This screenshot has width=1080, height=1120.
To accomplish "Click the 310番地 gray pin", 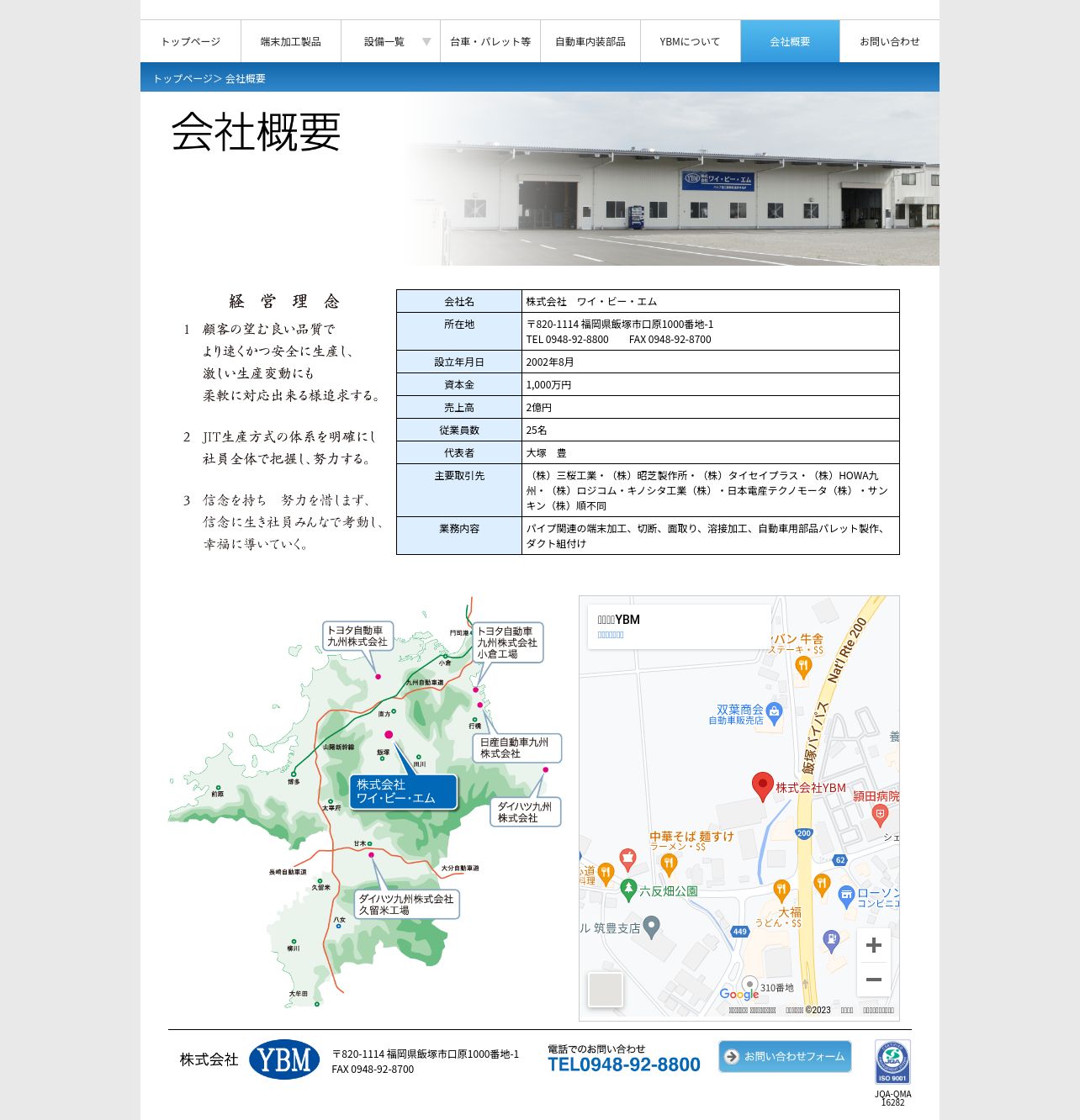I will tap(749, 985).
